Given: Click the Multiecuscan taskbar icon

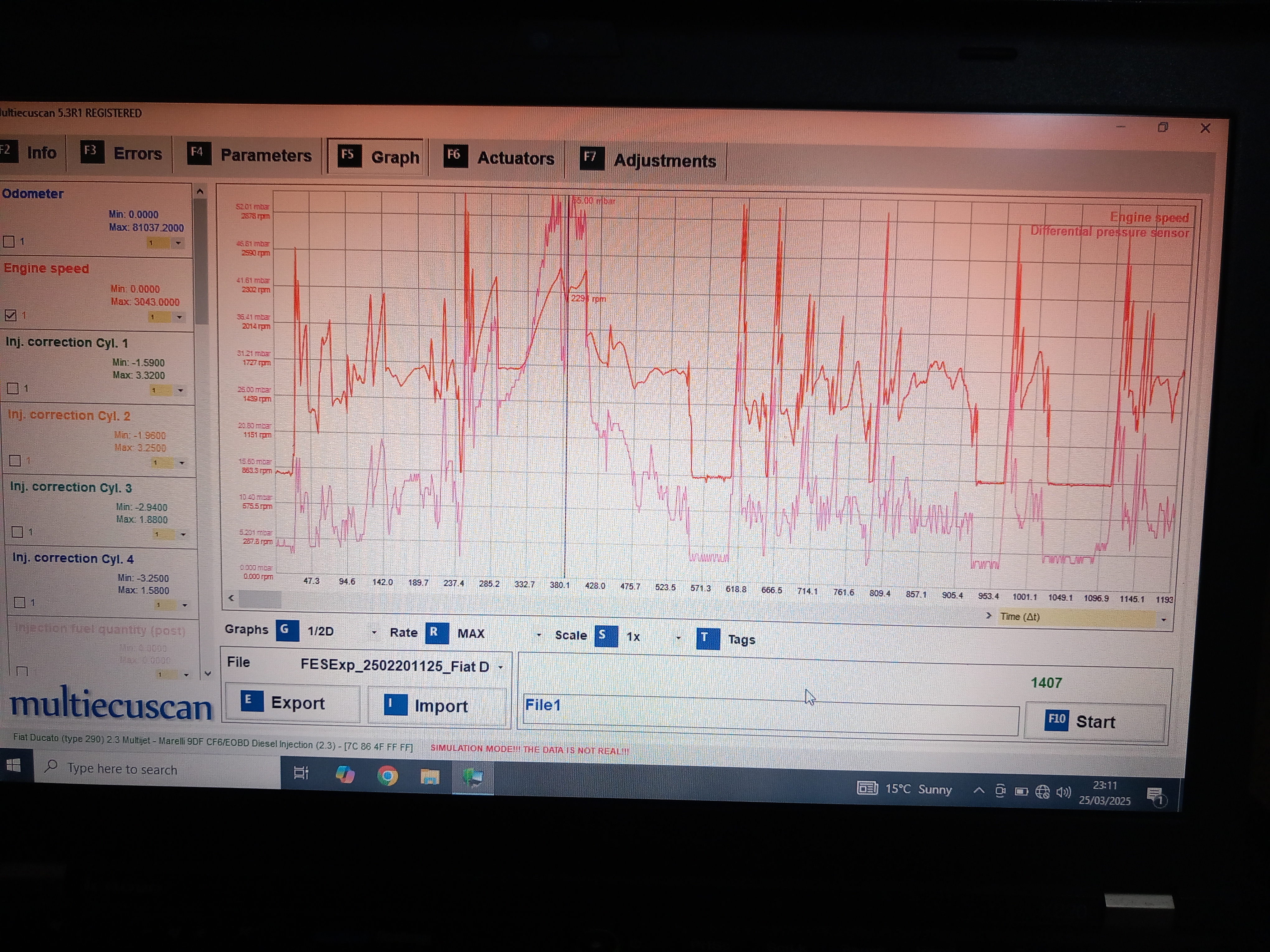Looking at the screenshot, I should (473, 778).
